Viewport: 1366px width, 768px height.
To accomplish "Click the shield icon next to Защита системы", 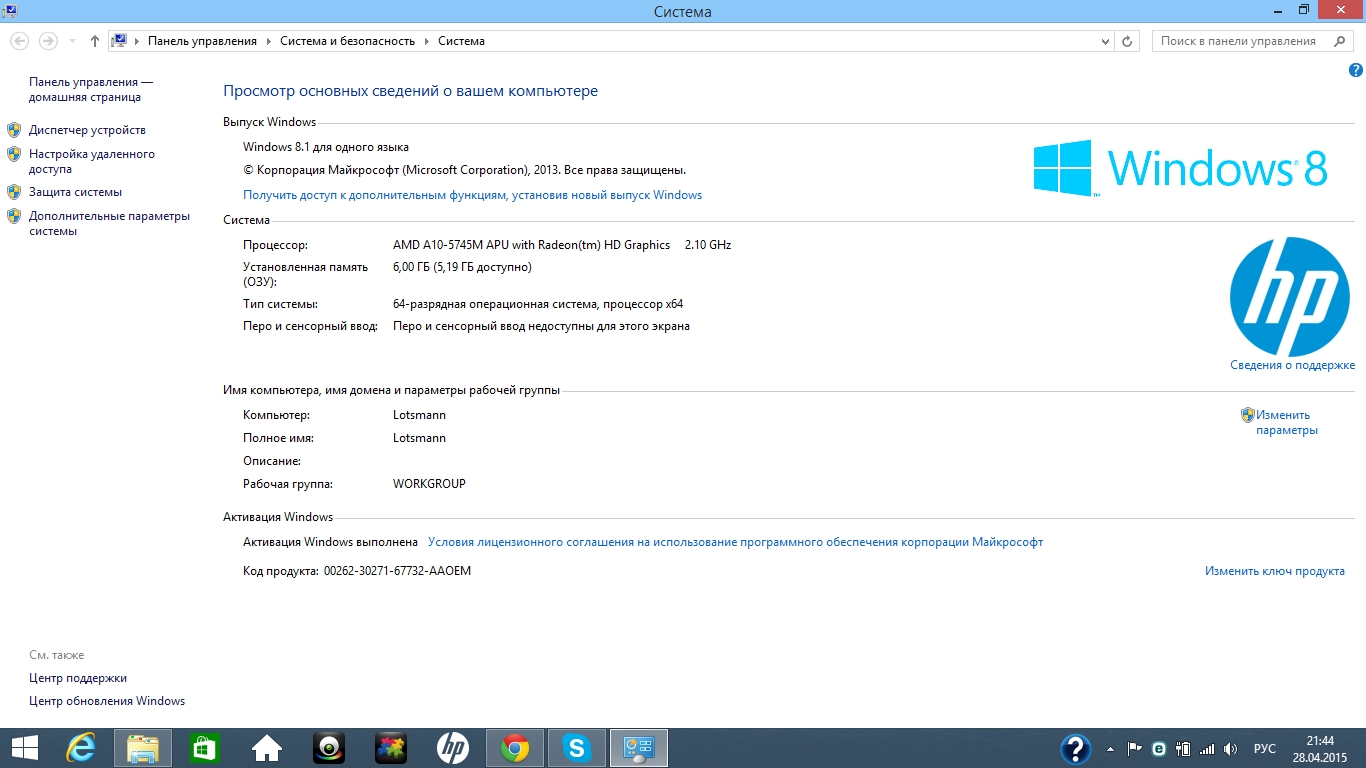I will click(14, 192).
